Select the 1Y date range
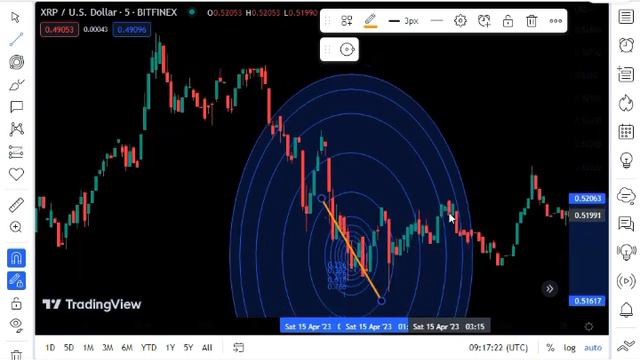 [x=170, y=348]
